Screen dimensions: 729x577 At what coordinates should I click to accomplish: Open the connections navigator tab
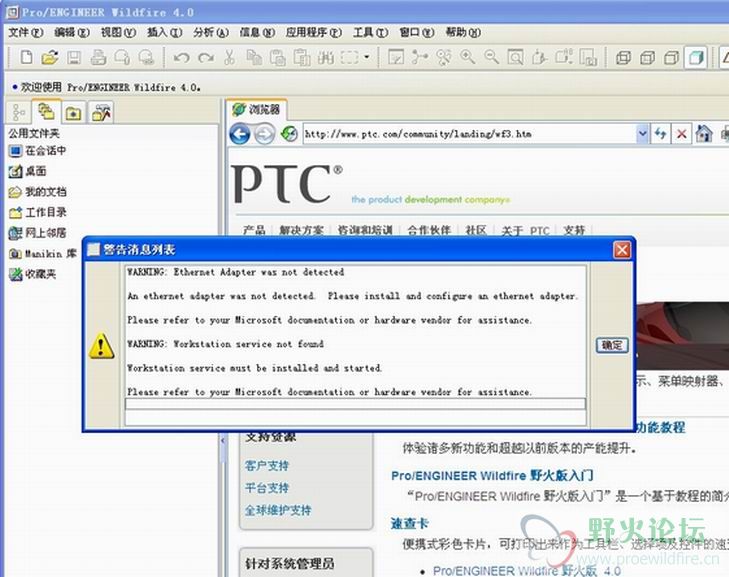pos(101,113)
